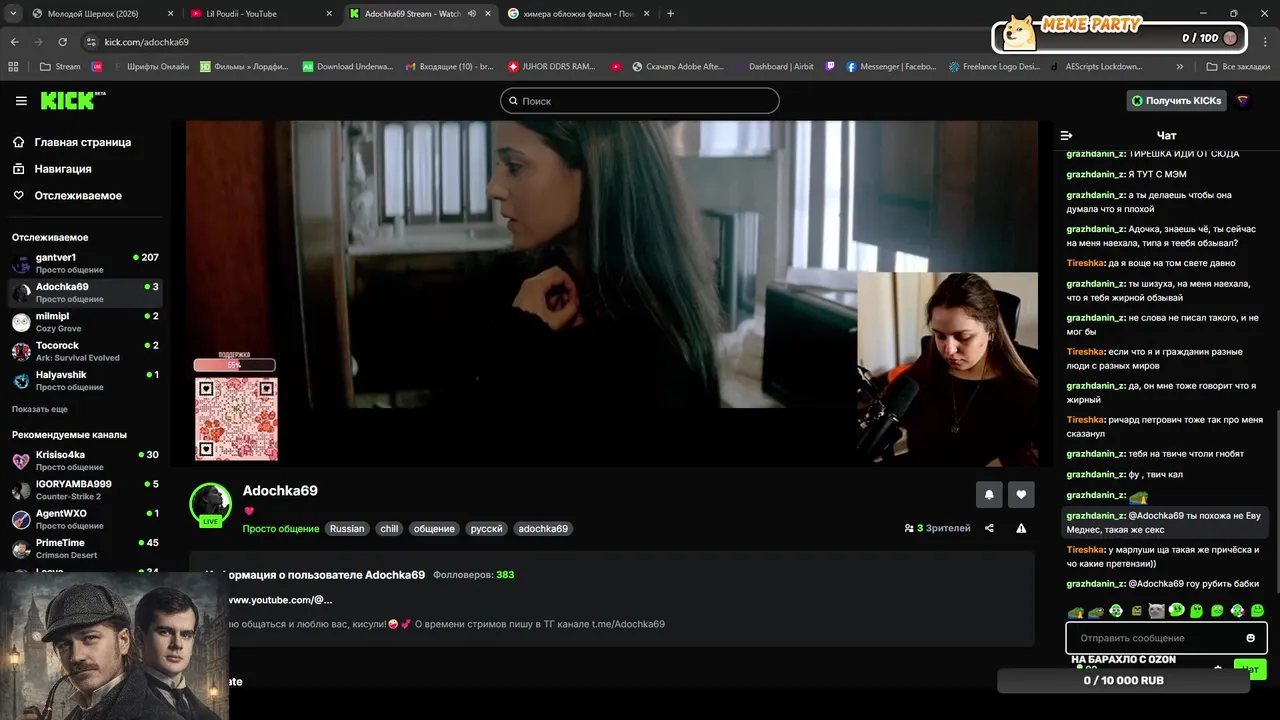Image resolution: width=1280 pixels, height=720 pixels.
Task: View site information icon in the address bar
Action: tap(91, 42)
